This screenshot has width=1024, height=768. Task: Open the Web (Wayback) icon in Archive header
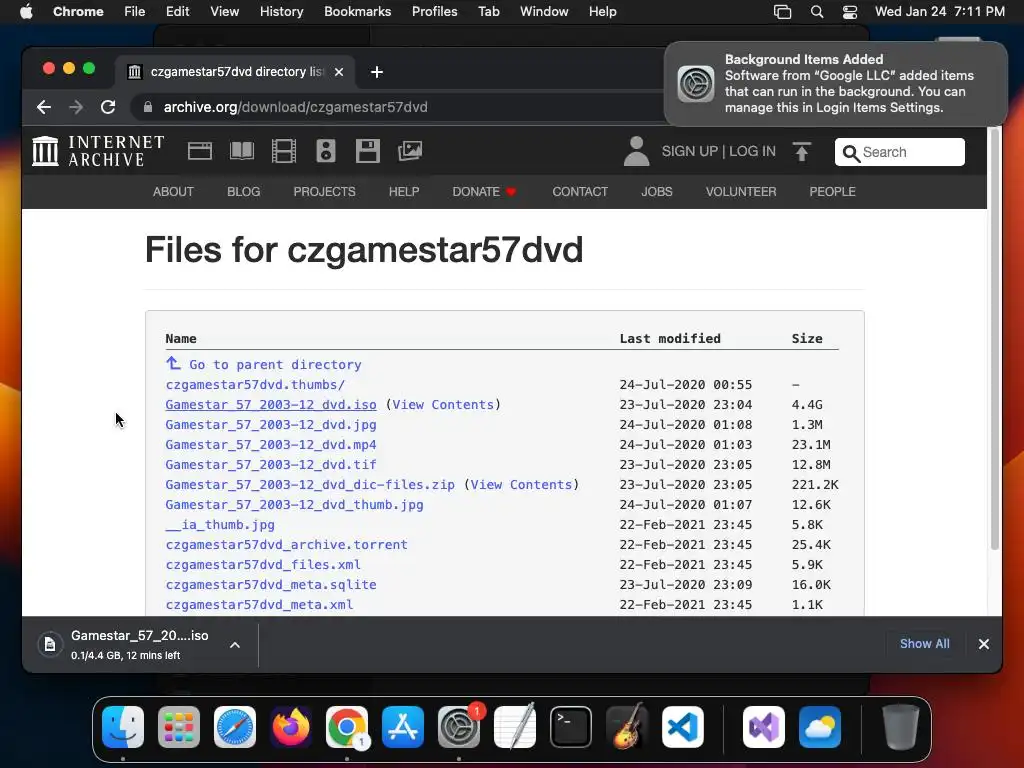pos(200,151)
